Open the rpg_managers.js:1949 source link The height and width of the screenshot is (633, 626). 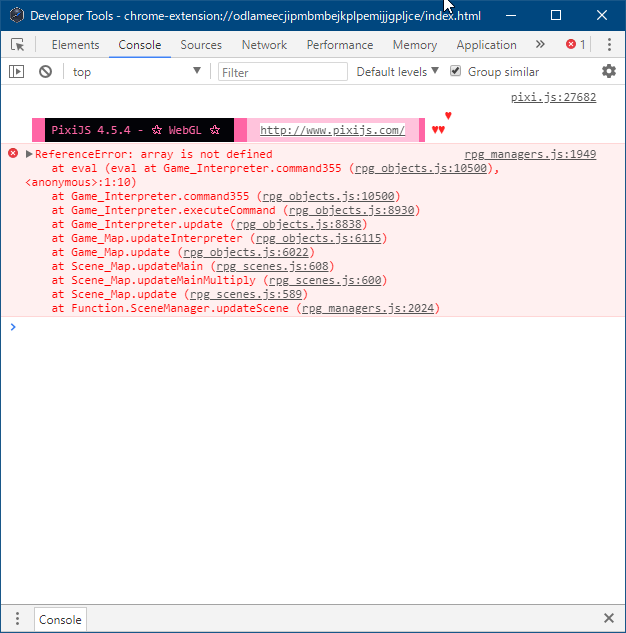[530, 154]
